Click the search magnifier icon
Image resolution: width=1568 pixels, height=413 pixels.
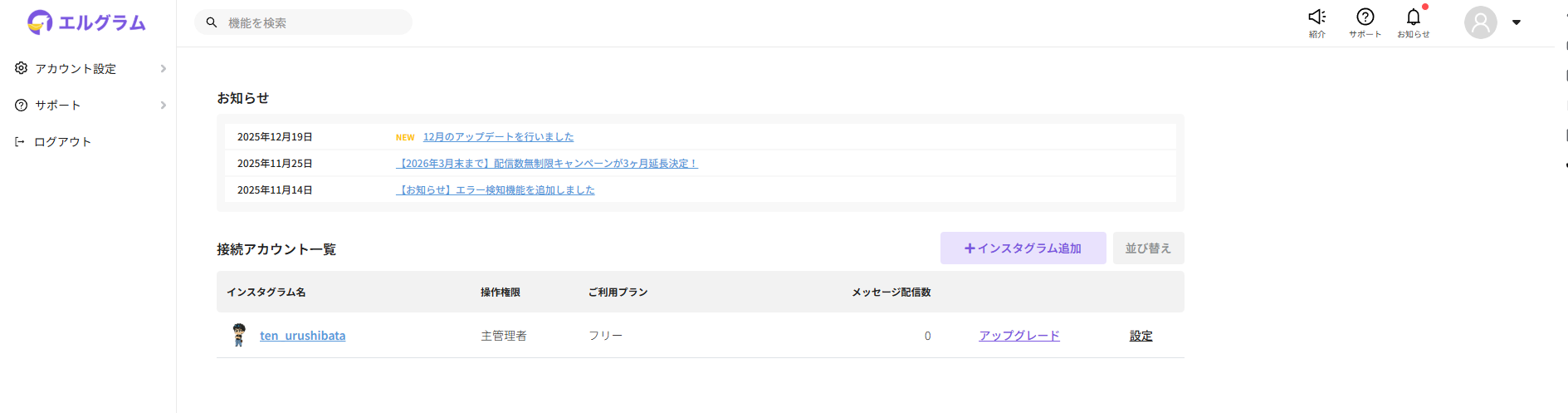(212, 22)
